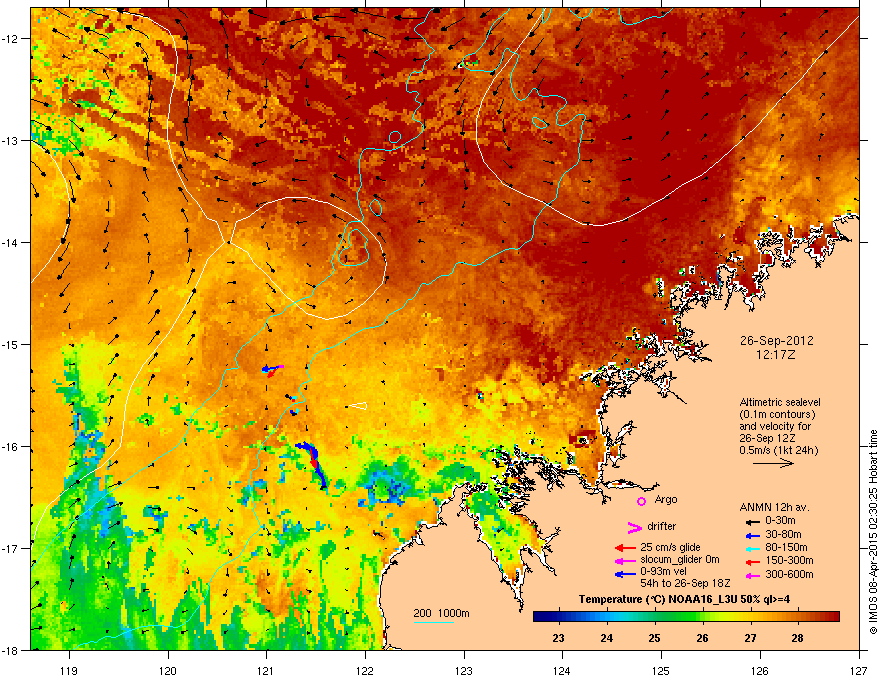The height and width of the screenshot is (680, 880).
Task: Click the vertical IMOS copyright timestamp text
Action: point(873,532)
